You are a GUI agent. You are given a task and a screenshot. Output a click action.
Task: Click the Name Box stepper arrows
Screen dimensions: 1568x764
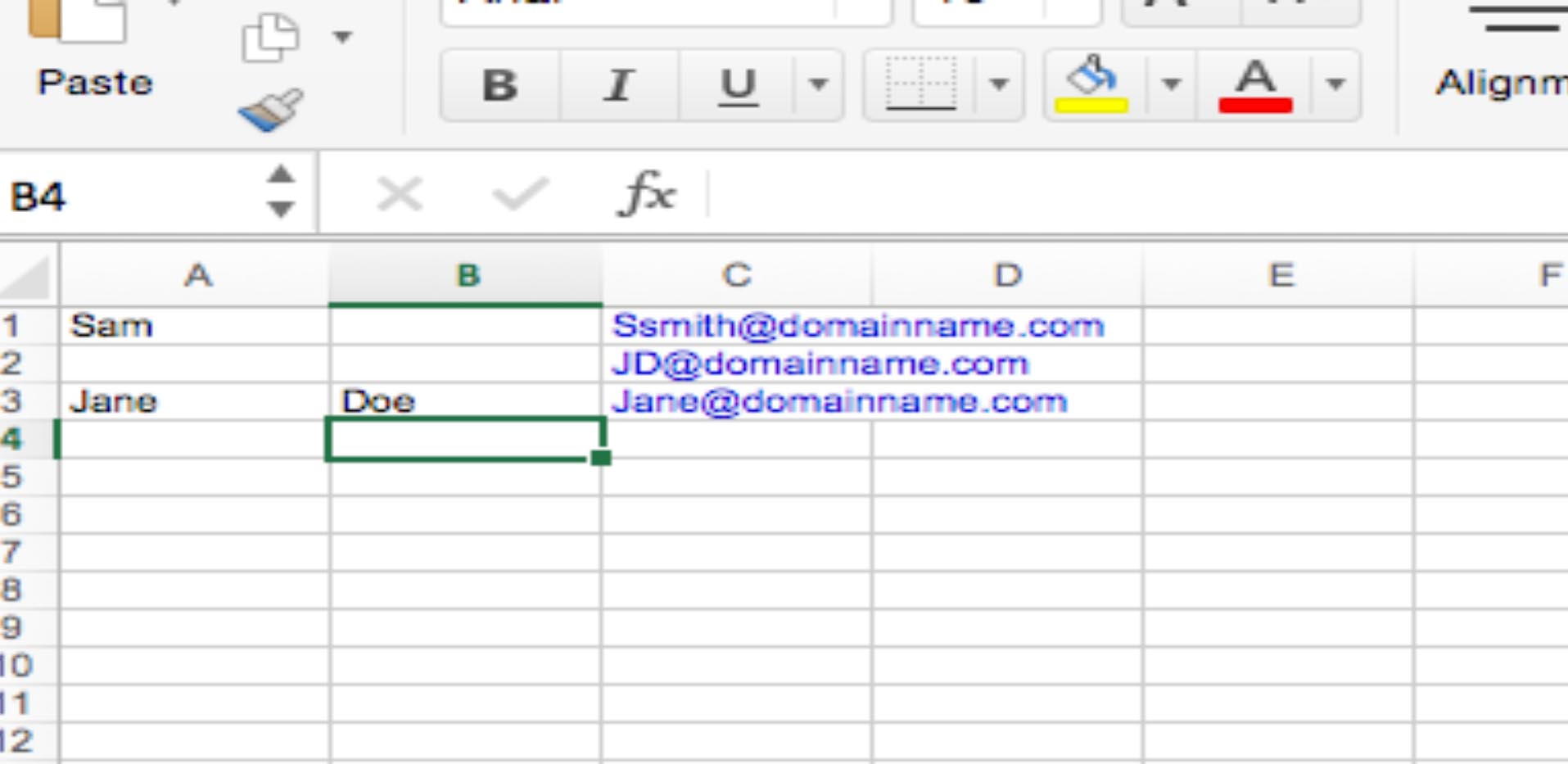(x=281, y=192)
